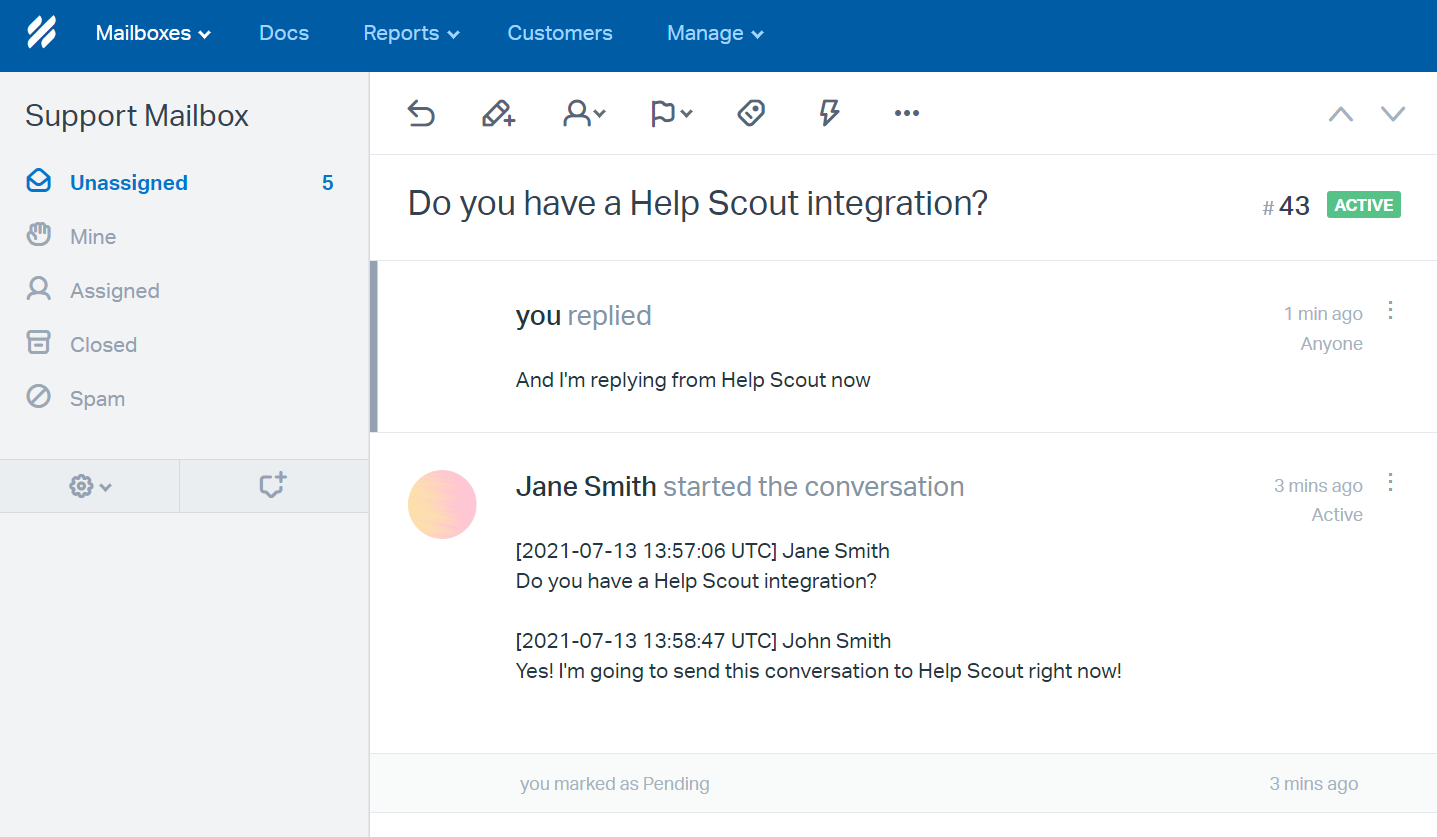Open the tag icon in toolbar

click(x=751, y=114)
